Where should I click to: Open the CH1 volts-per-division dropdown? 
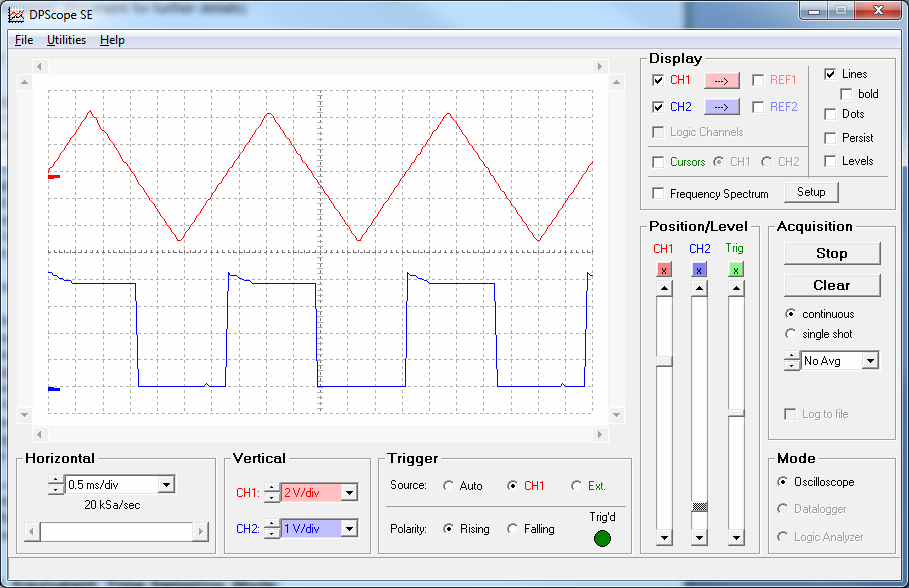pos(350,492)
